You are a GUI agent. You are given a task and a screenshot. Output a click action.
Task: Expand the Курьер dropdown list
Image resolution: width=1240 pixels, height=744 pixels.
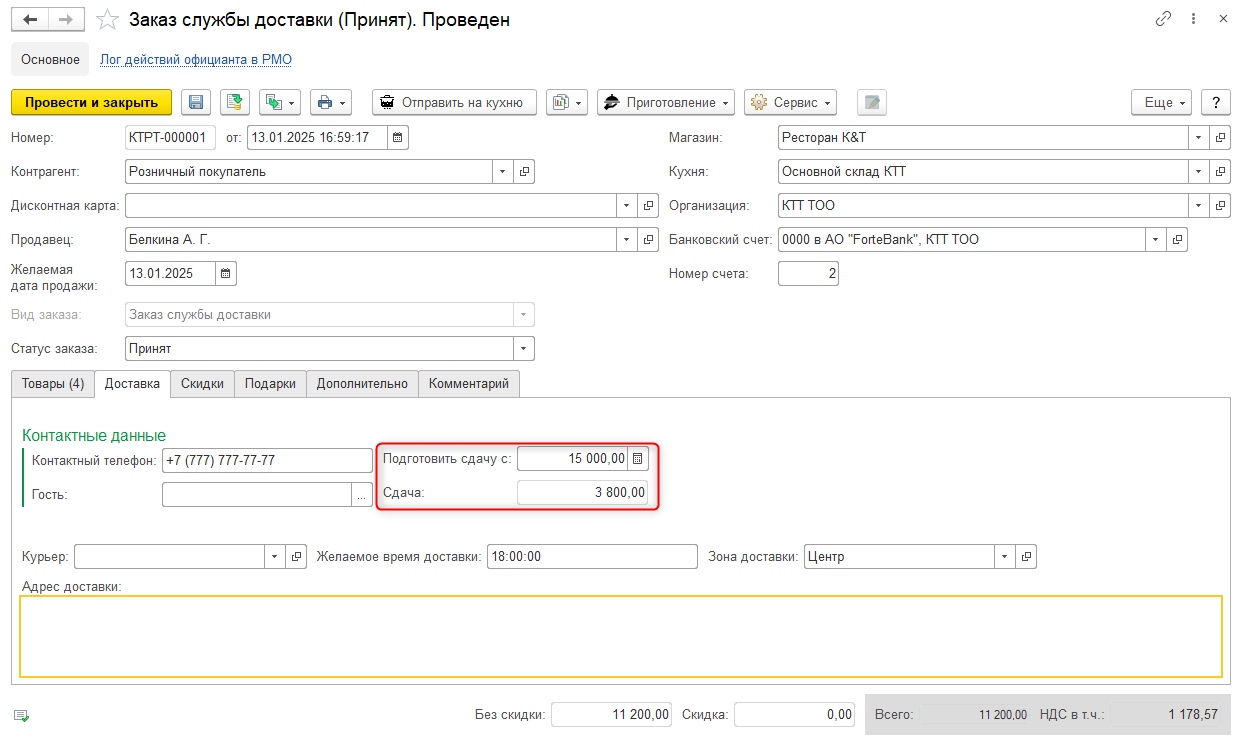point(274,557)
